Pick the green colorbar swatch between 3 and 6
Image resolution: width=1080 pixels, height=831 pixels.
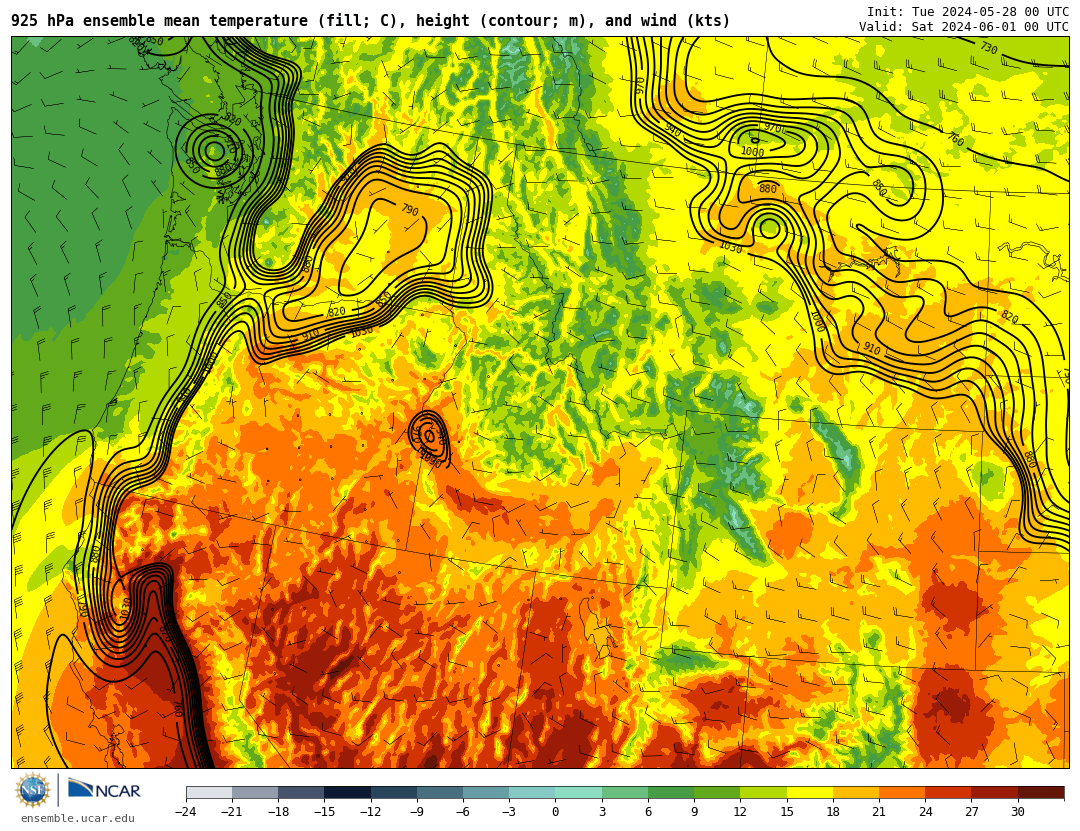coord(625,792)
